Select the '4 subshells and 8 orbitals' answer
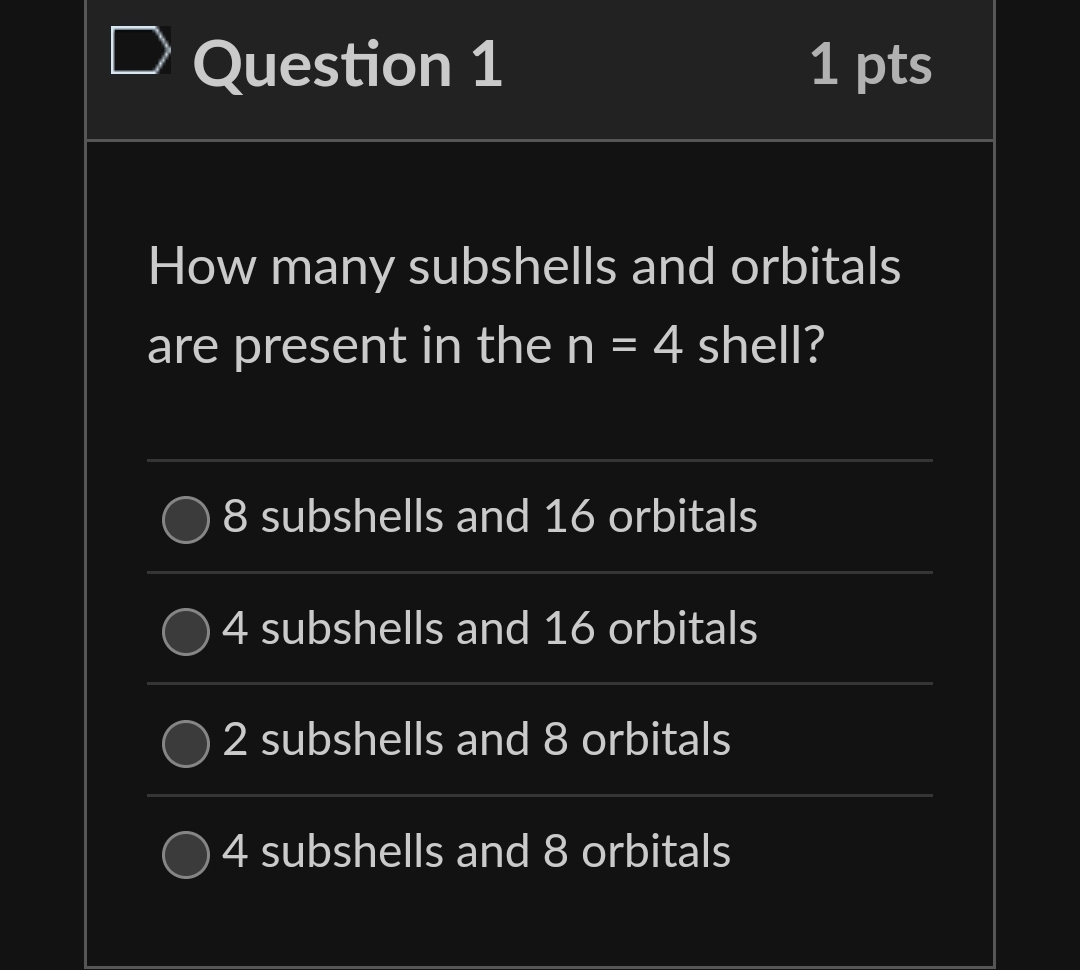The width and height of the screenshot is (1080, 970). point(475,853)
